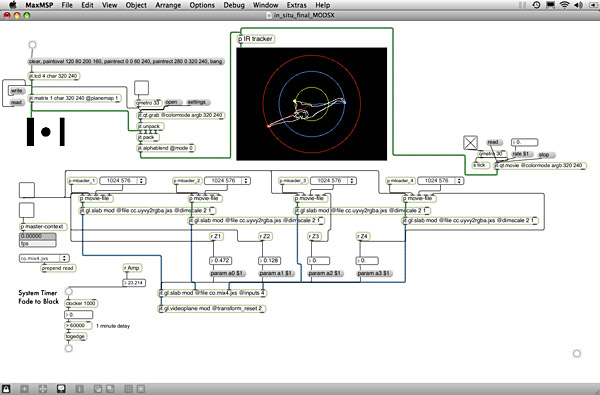This screenshot has height=395, width=600.
Task: Click the 23.214 number box under r Amp
Action: point(134,283)
